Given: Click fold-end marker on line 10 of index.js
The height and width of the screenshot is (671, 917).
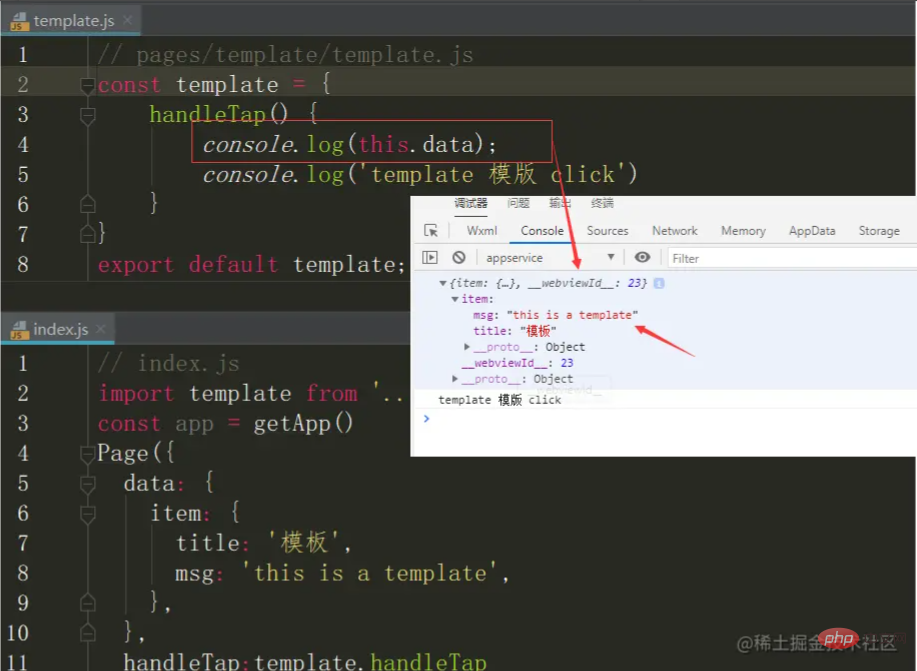Looking at the screenshot, I should 87,632.
